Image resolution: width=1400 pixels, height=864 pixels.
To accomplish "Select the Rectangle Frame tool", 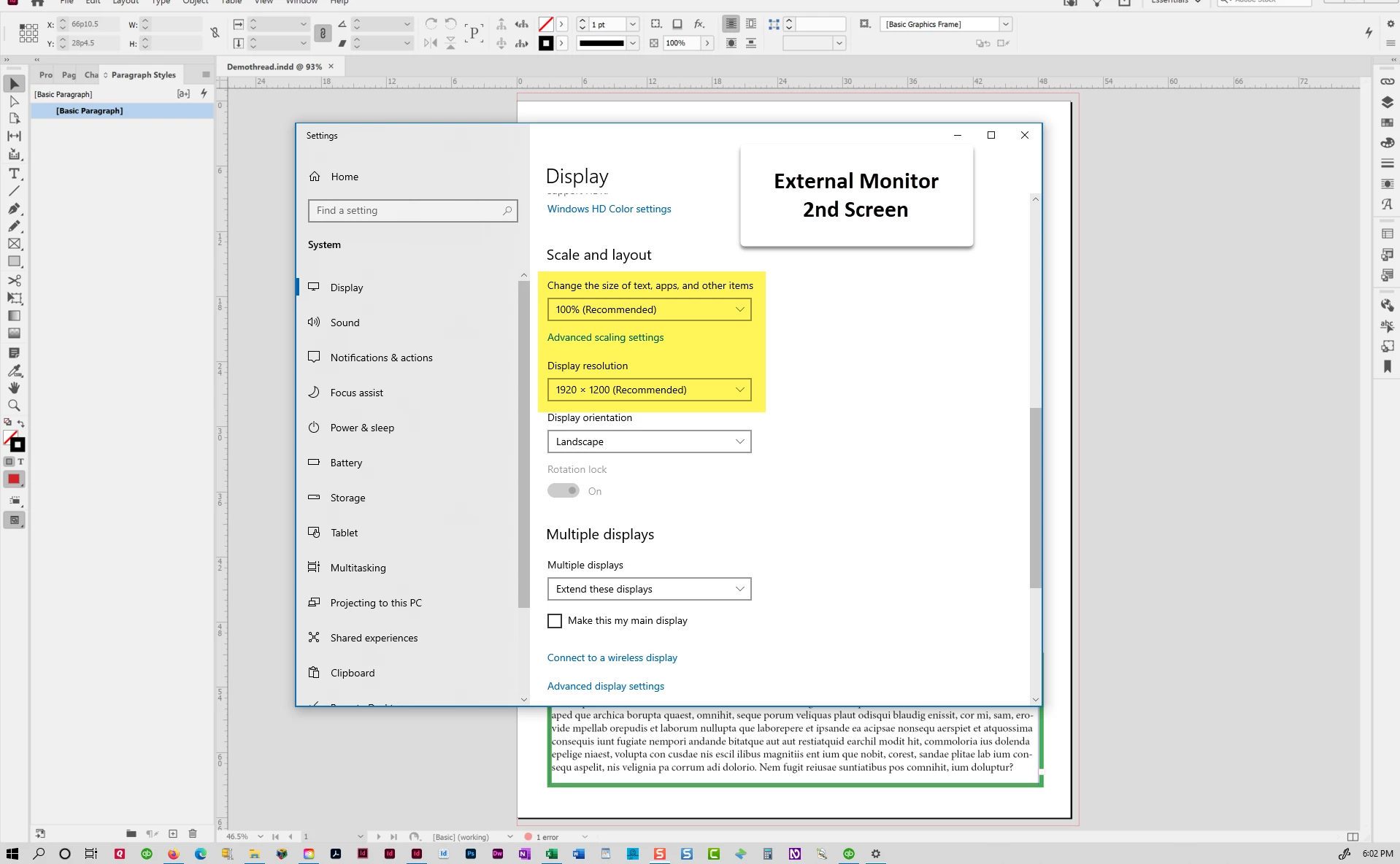I will point(14,244).
